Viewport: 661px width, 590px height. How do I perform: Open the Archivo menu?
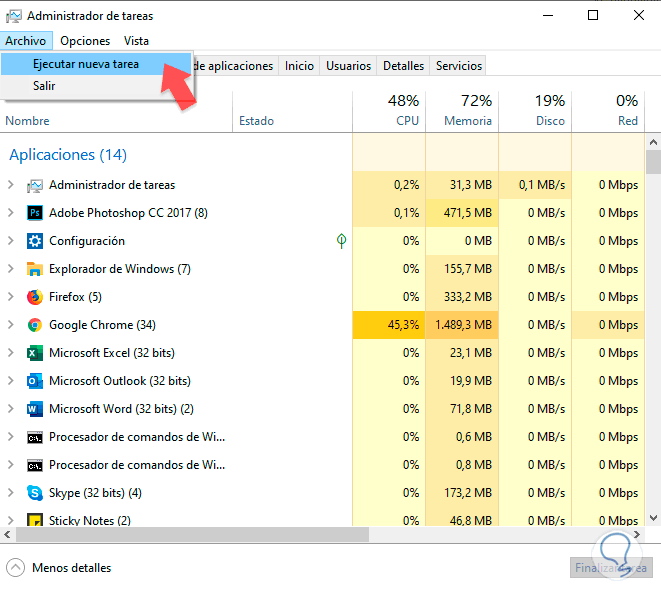pyautogui.click(x=26, y=41)
